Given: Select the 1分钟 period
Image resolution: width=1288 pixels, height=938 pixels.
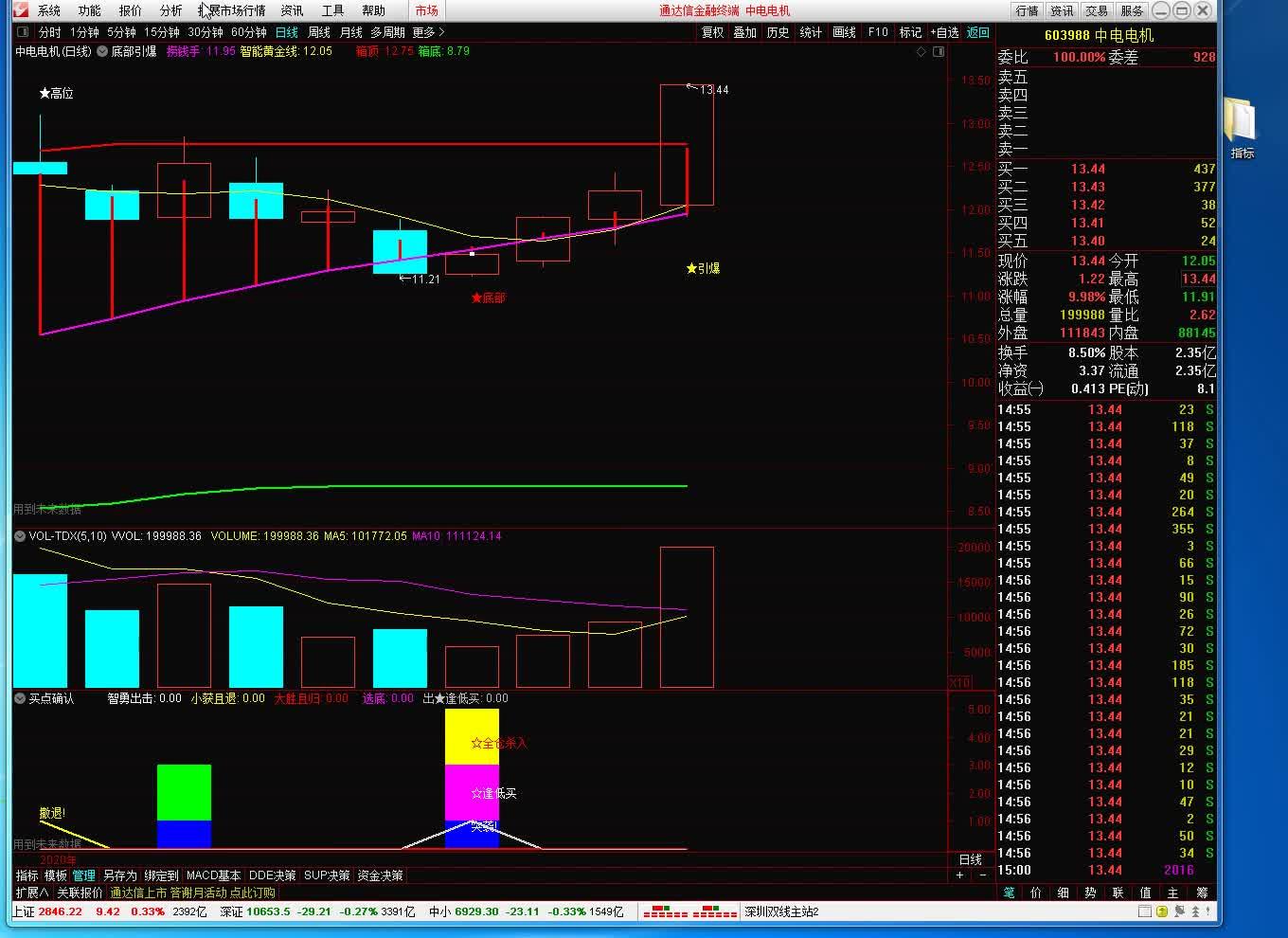Looking at the screenshot, I should pyautogui.click(x=84, y=32).
